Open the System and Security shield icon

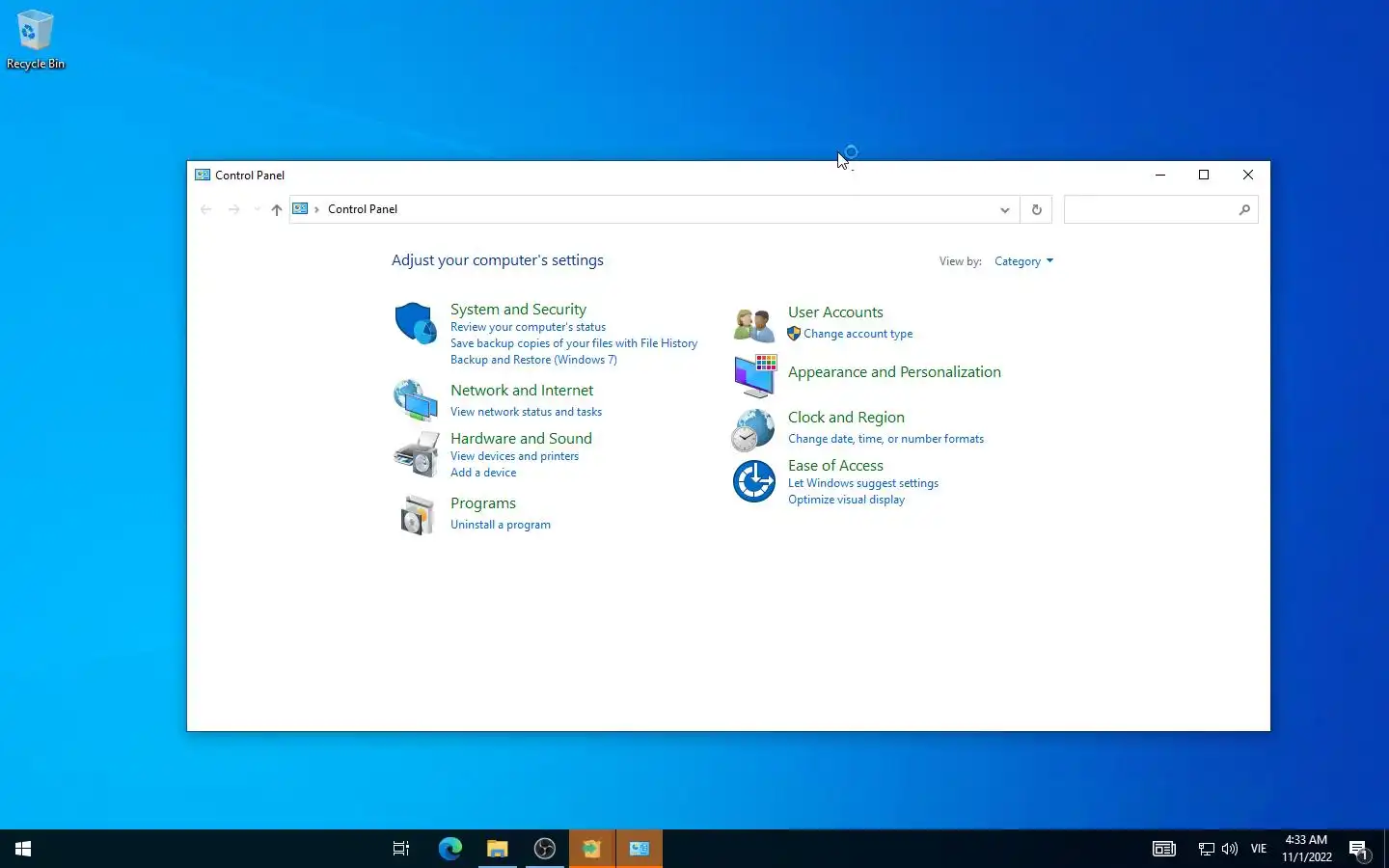pyautogui.click(x=416, y=323)
